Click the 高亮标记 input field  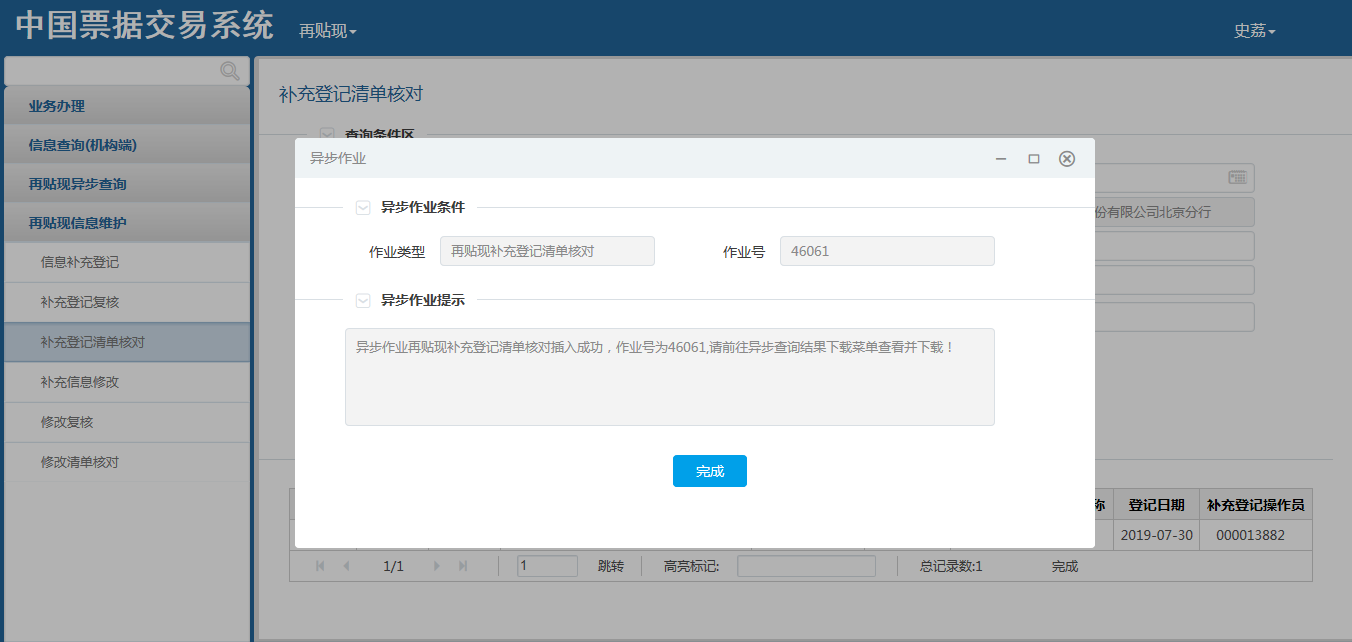pyautogui.click(x=806, y=566)
